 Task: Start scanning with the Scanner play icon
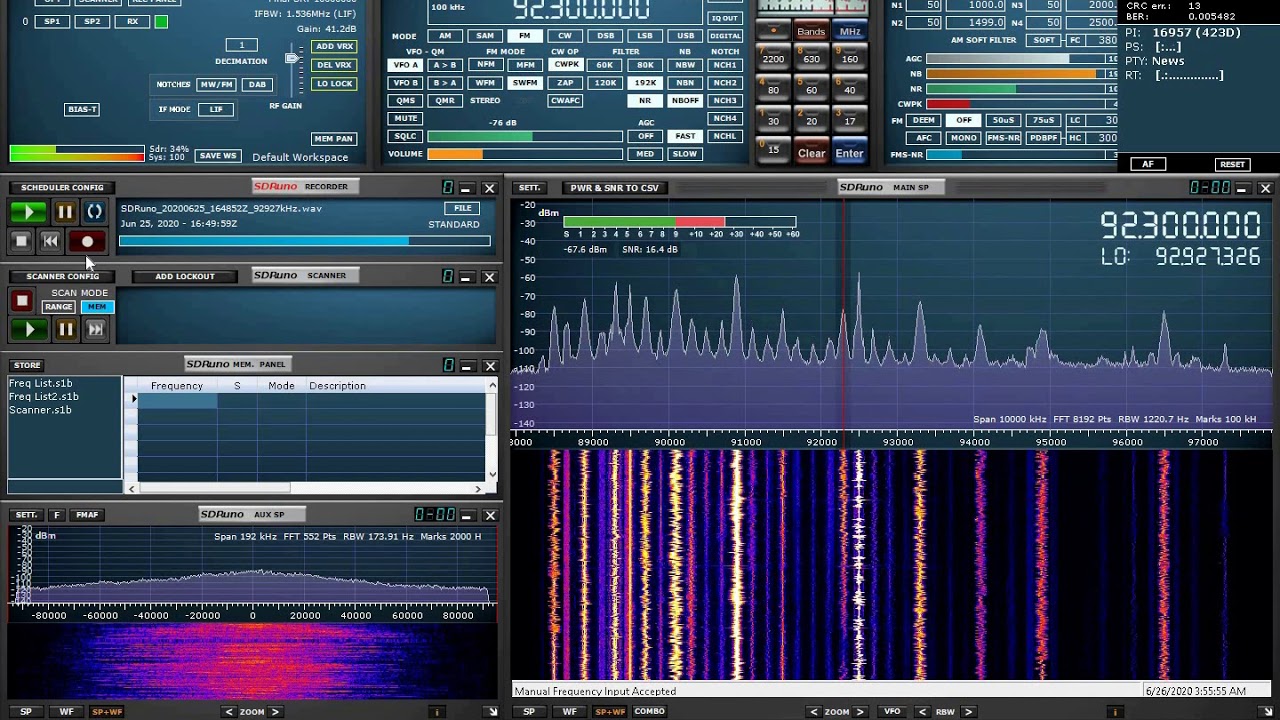coord(29,329)
